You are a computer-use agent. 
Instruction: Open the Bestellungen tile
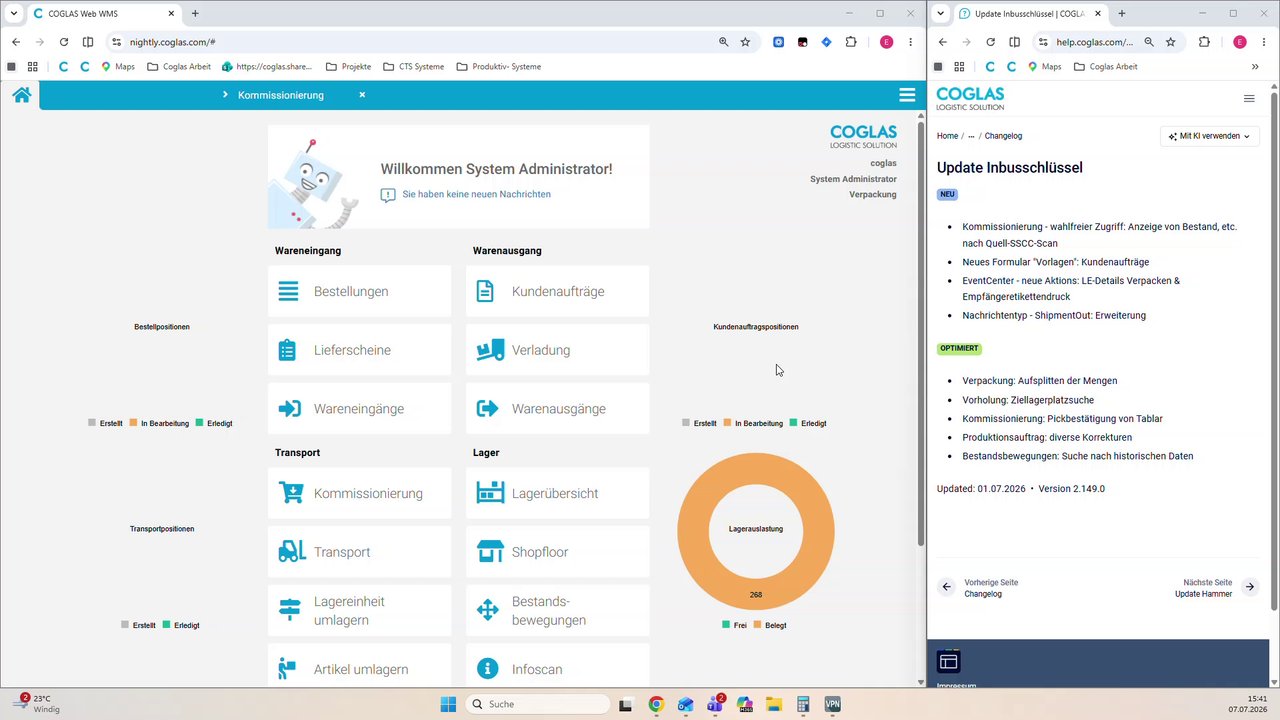tap(359, 291)
